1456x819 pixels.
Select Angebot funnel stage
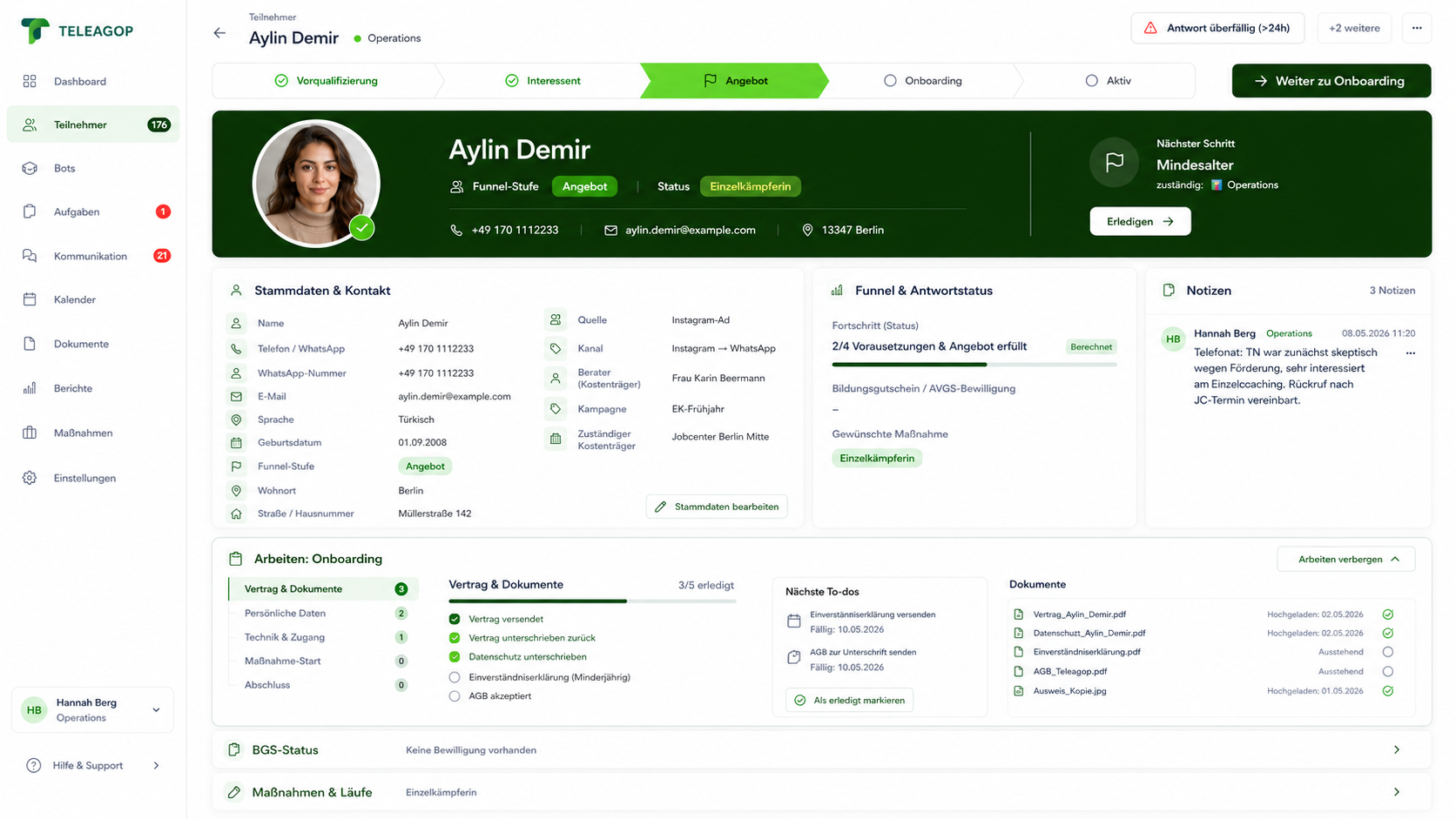click(x=736, y=80)
